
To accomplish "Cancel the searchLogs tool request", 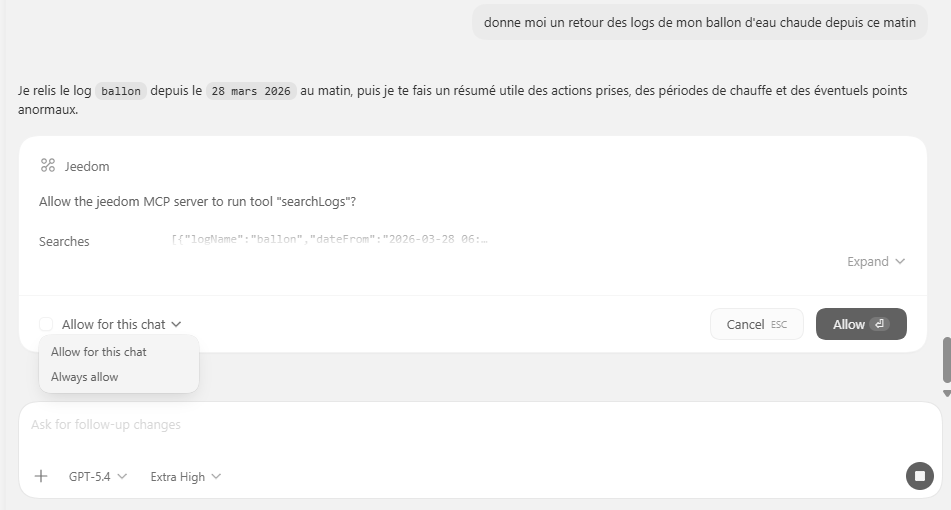I will [x=756, y=324].
